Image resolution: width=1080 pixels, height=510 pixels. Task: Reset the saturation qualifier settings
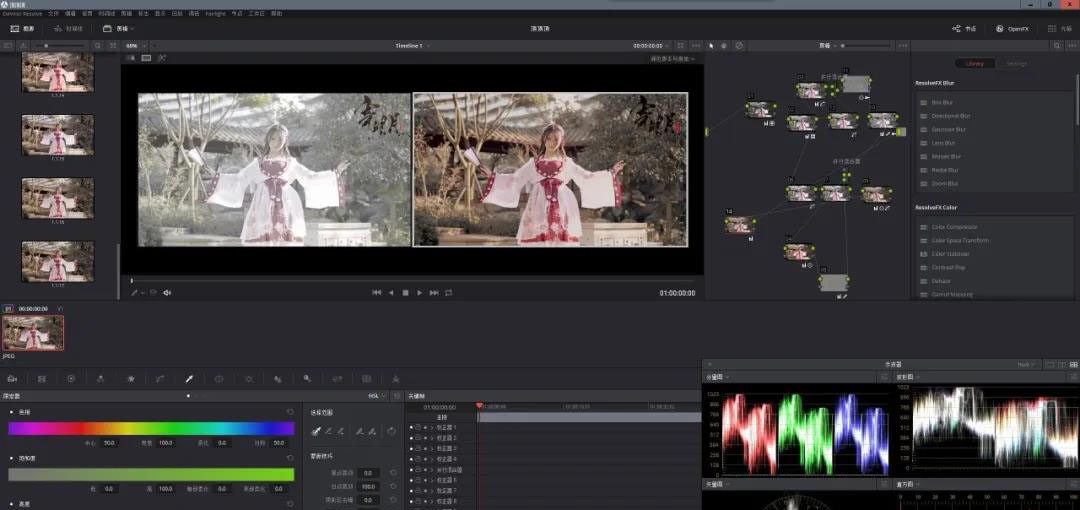click(x=290, y=458)
